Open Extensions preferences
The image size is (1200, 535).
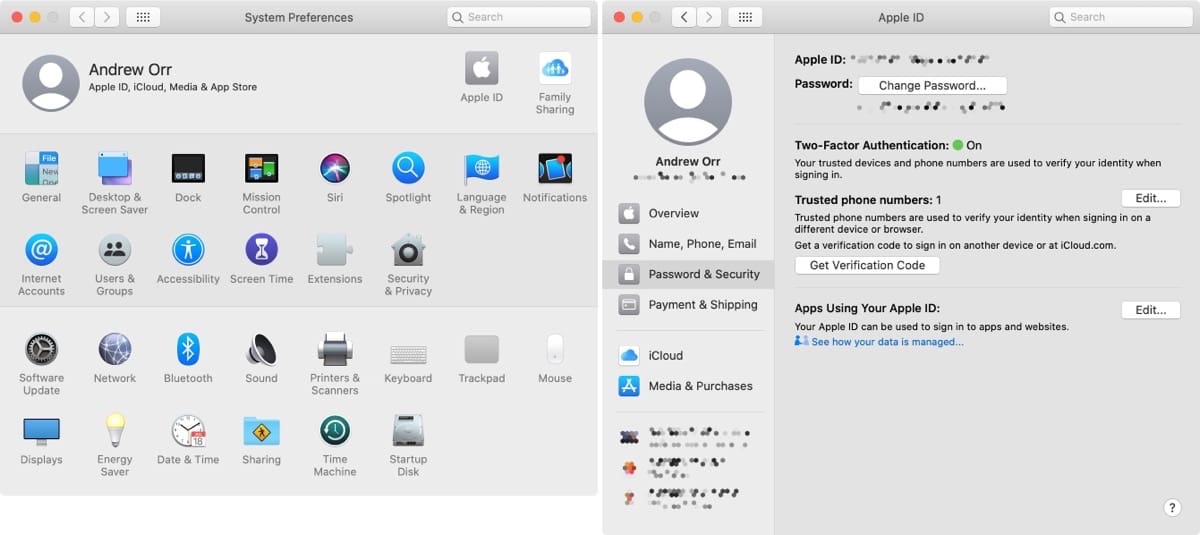point(335,258)
